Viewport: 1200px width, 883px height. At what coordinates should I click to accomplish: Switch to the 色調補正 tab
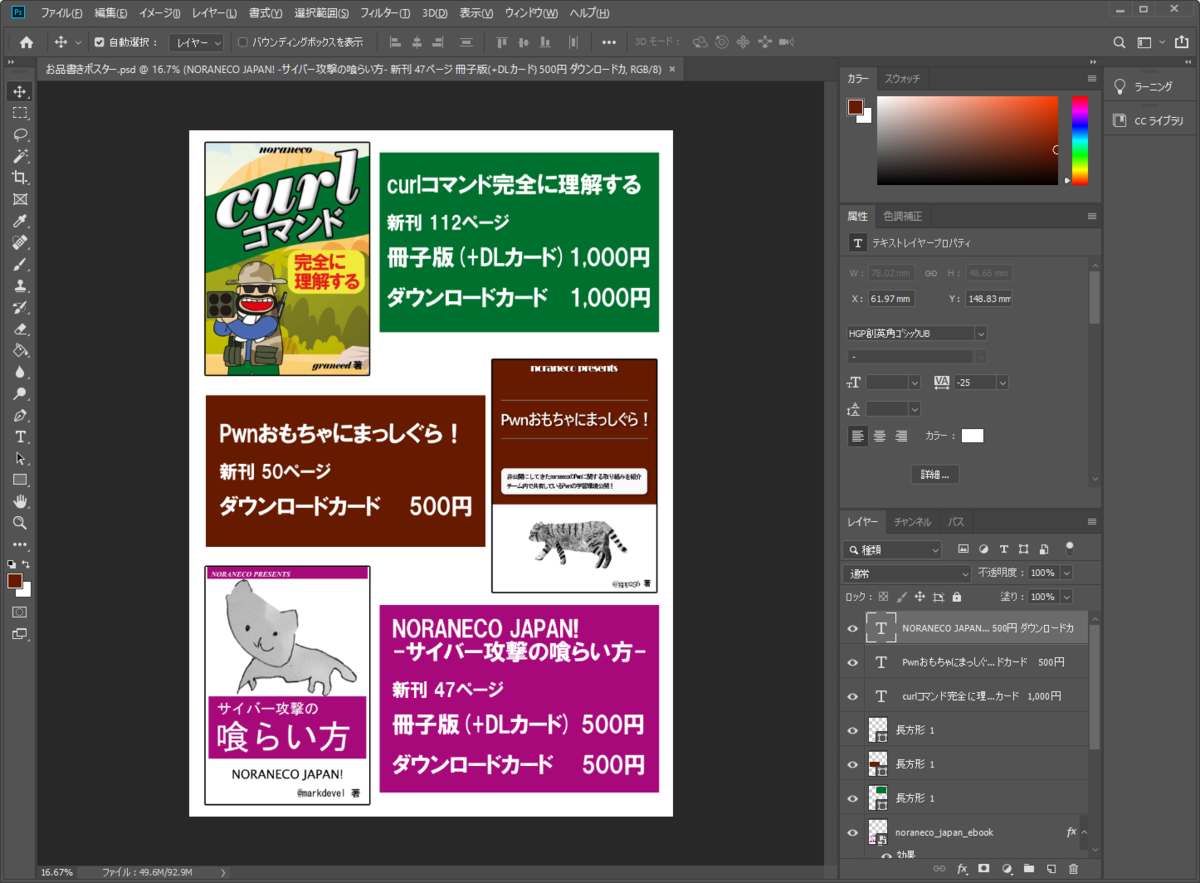pos(902,216)
